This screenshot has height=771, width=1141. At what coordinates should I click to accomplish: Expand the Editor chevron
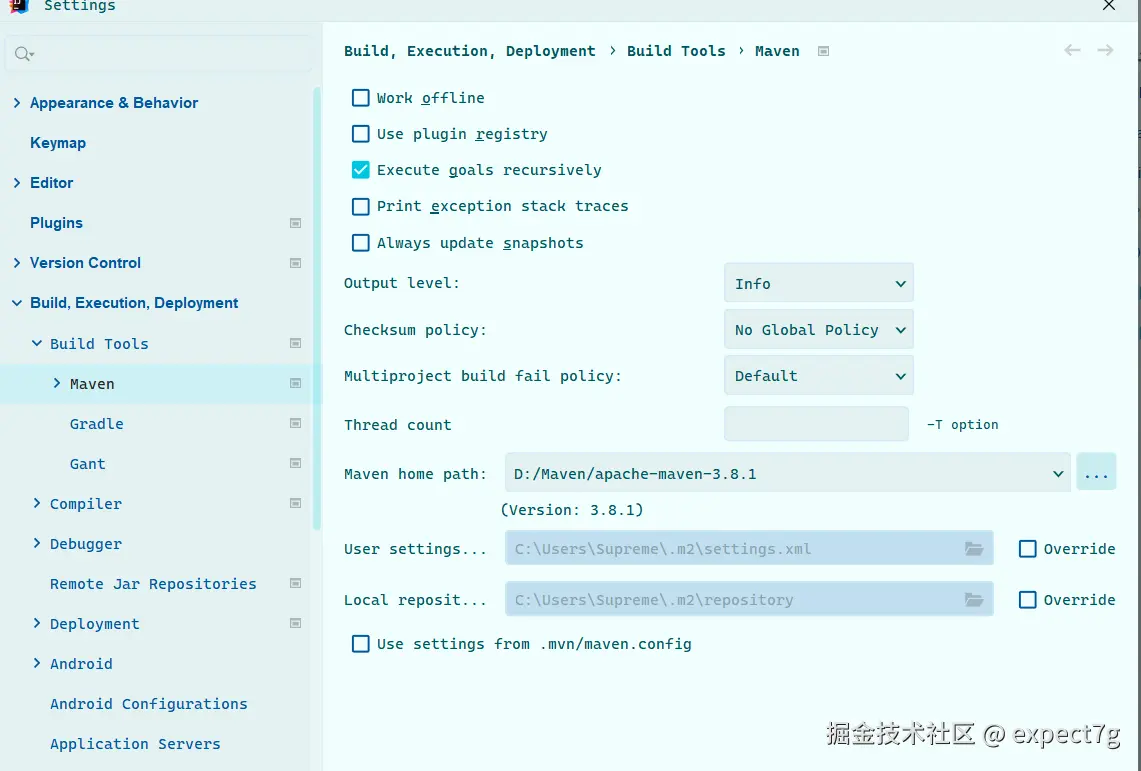tap(17, 183)
